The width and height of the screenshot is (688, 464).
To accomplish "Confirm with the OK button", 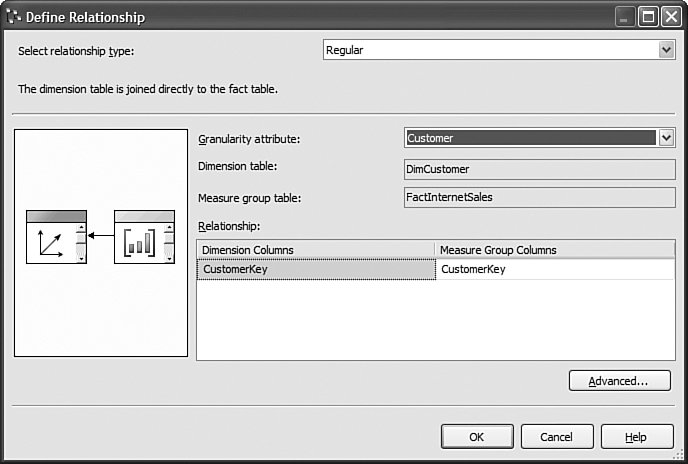I will click(477, 437).
